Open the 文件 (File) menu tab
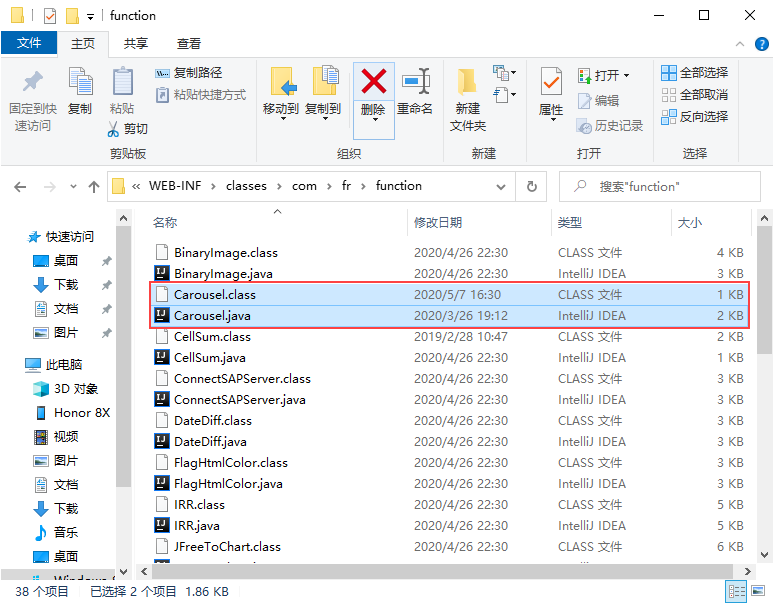This screenshot has width=774, height=604. (x=29, y=43)
